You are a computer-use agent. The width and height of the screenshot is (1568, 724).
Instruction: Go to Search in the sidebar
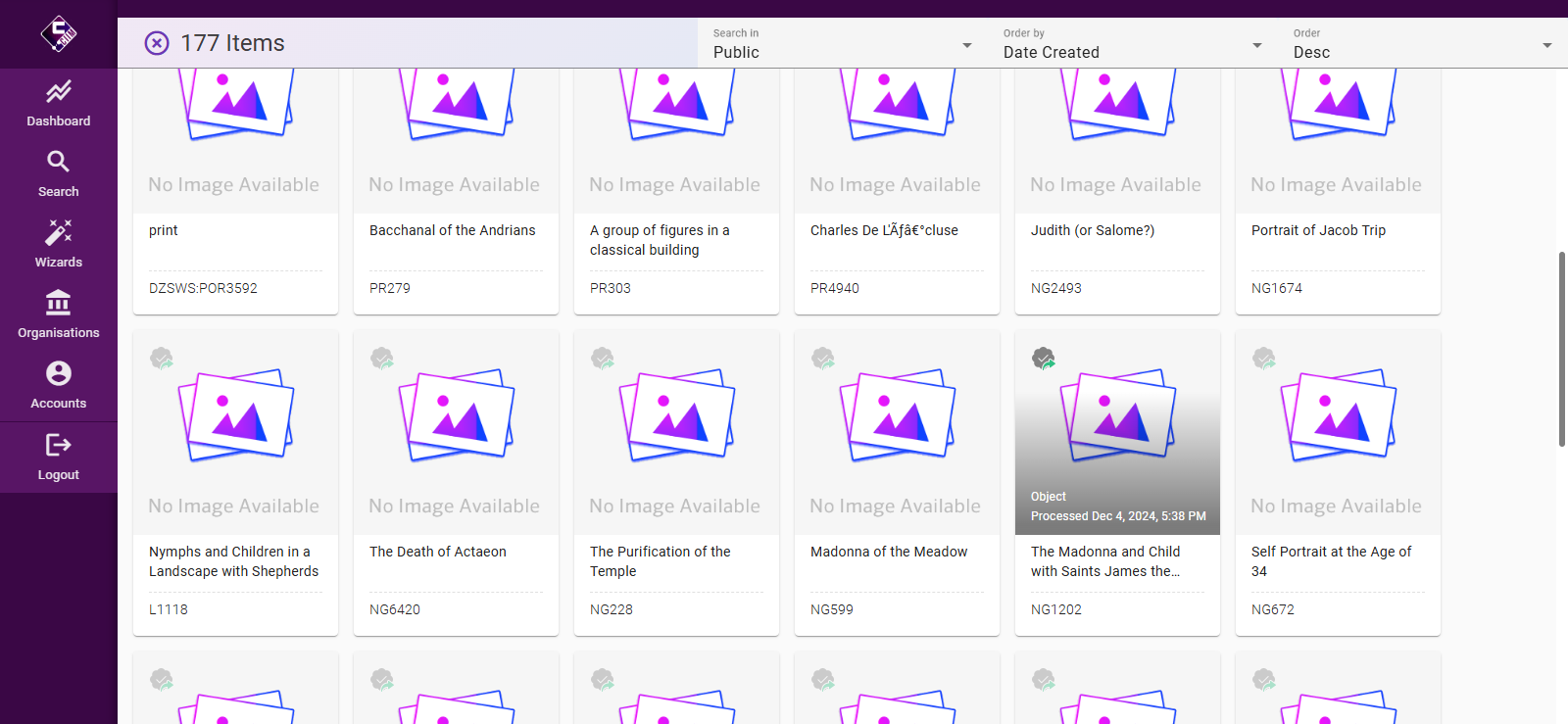point(59,174)
